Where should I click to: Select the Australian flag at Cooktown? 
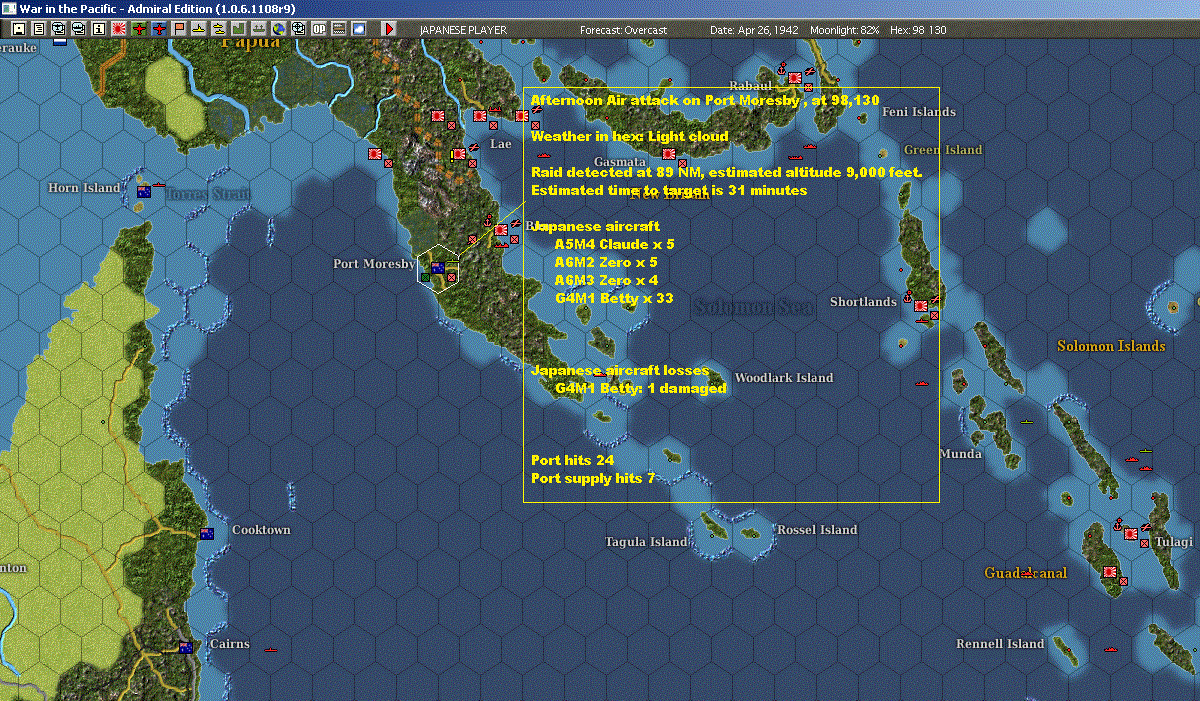coord(207,534)
